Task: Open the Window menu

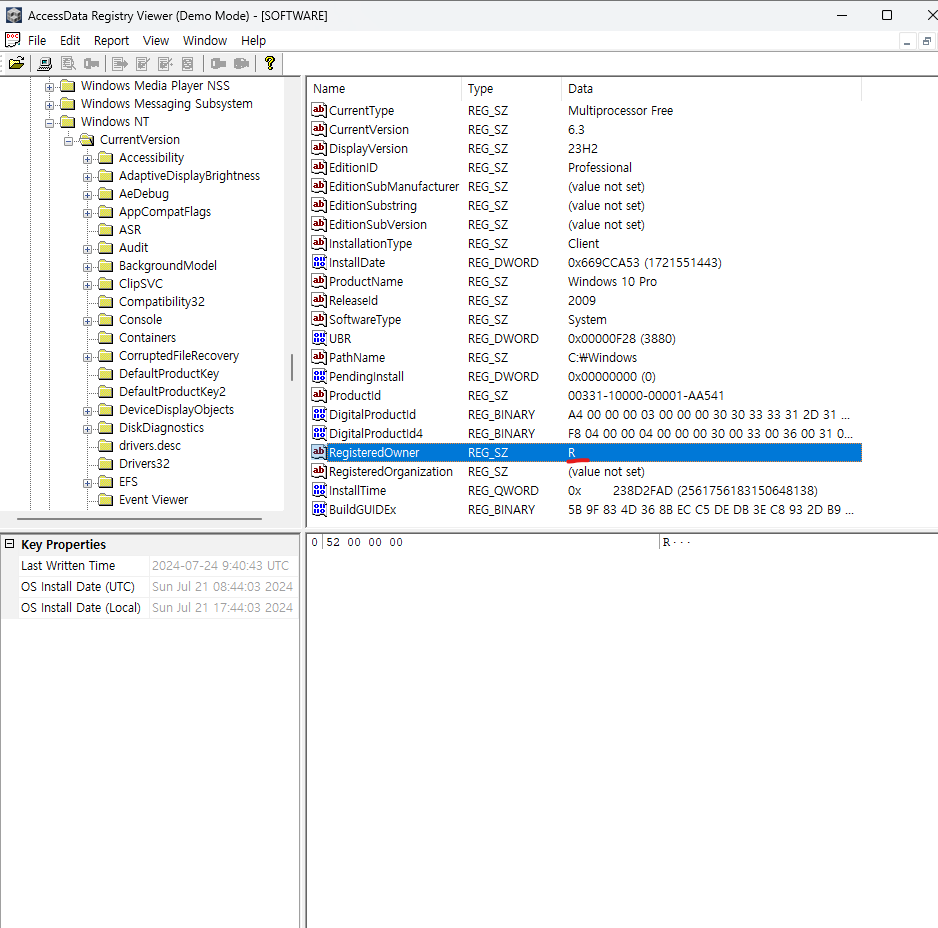Action: click(205, 41)
